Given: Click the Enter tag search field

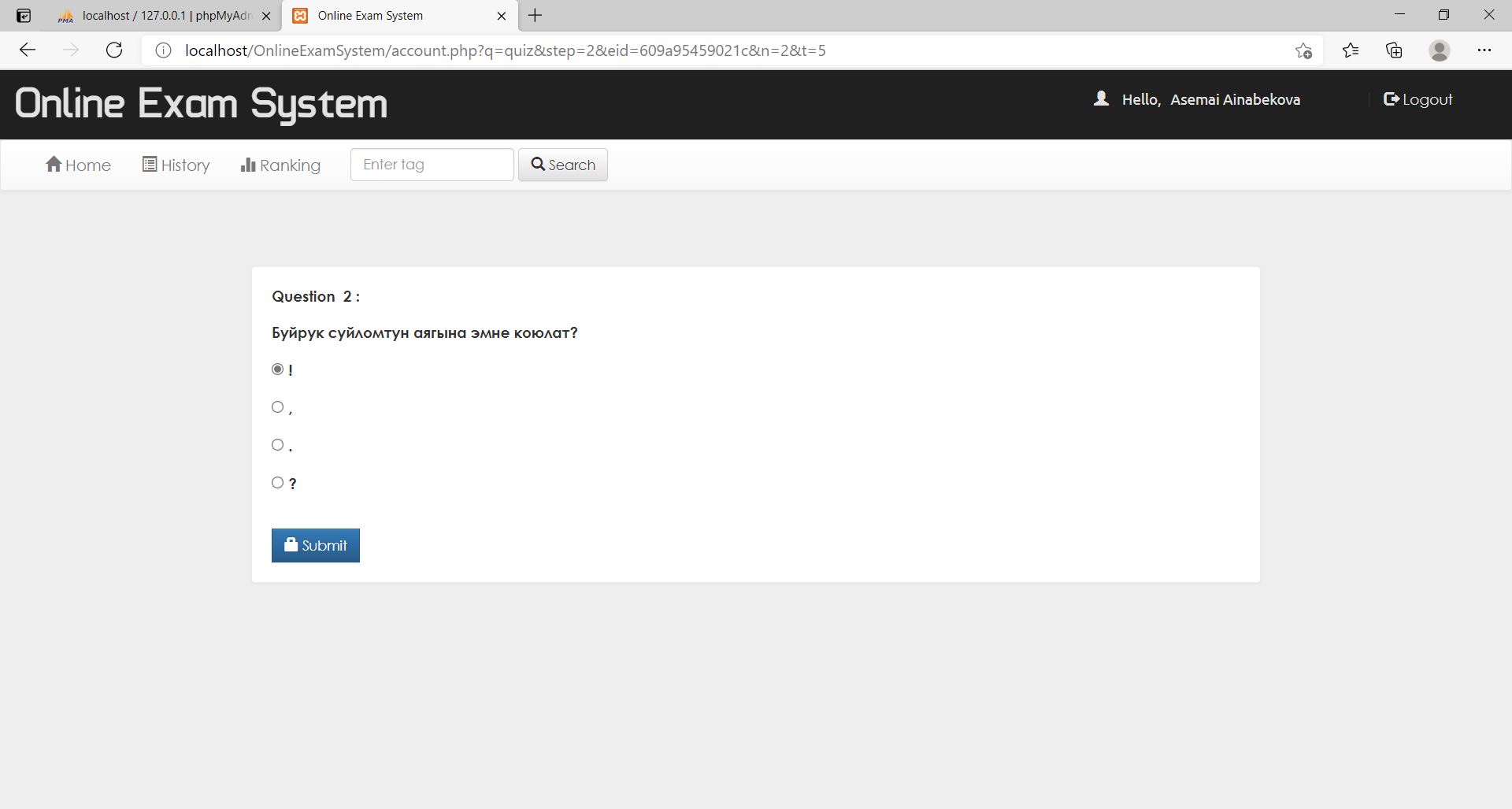Looking at the screenshot, I should click(x=432, y=165).
